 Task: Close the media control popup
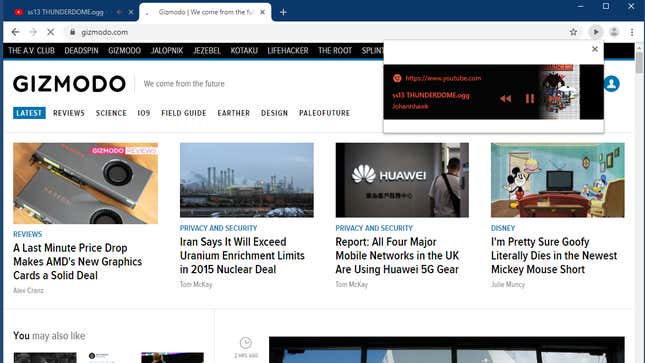594,49
